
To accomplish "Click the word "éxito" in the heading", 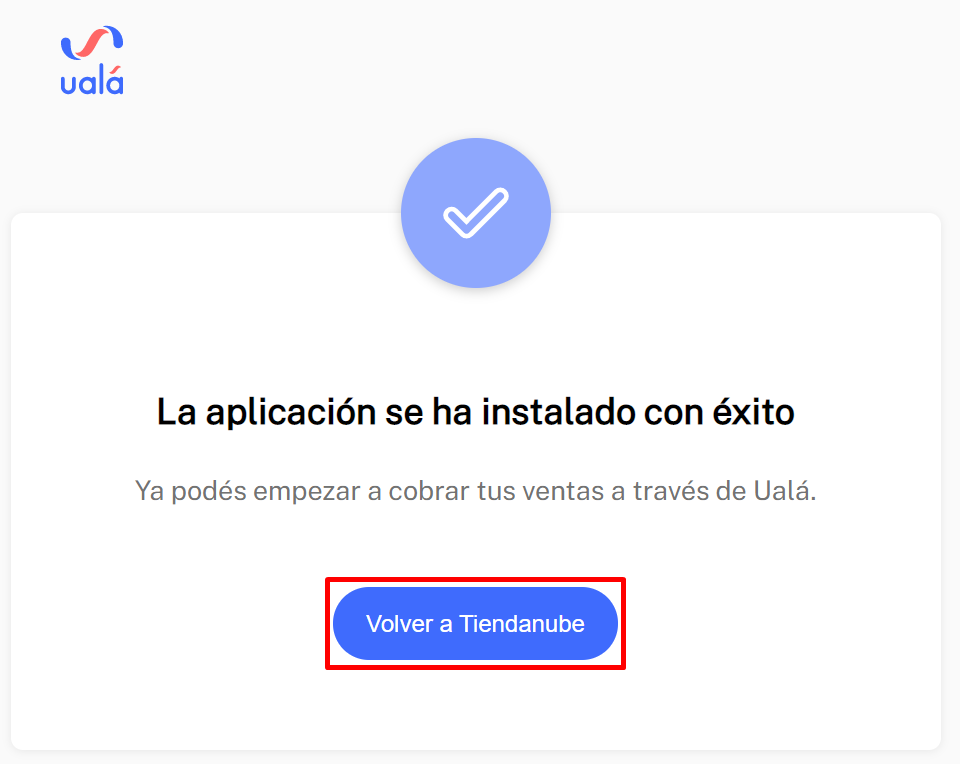I will (753, 411).
